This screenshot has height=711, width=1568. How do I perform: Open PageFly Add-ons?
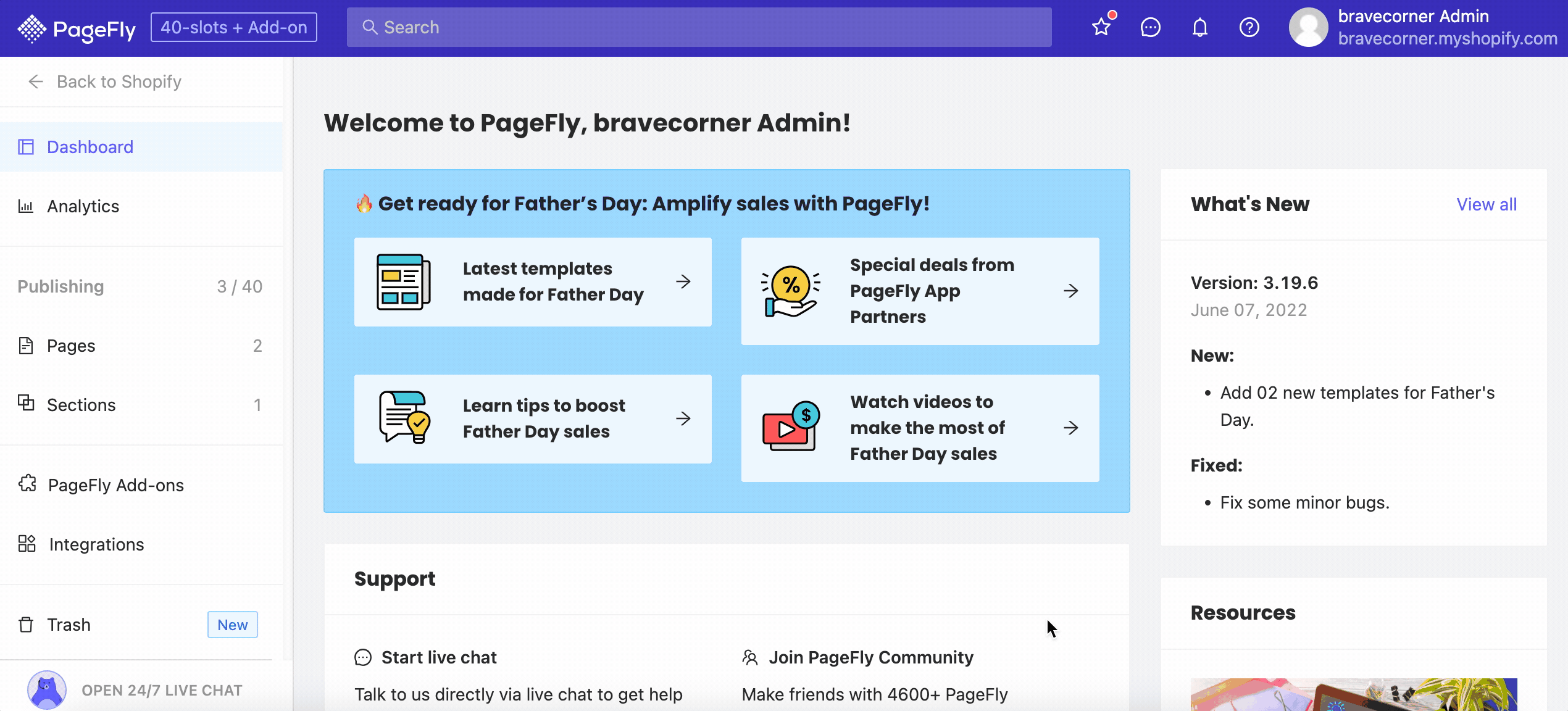pos(142,485)
